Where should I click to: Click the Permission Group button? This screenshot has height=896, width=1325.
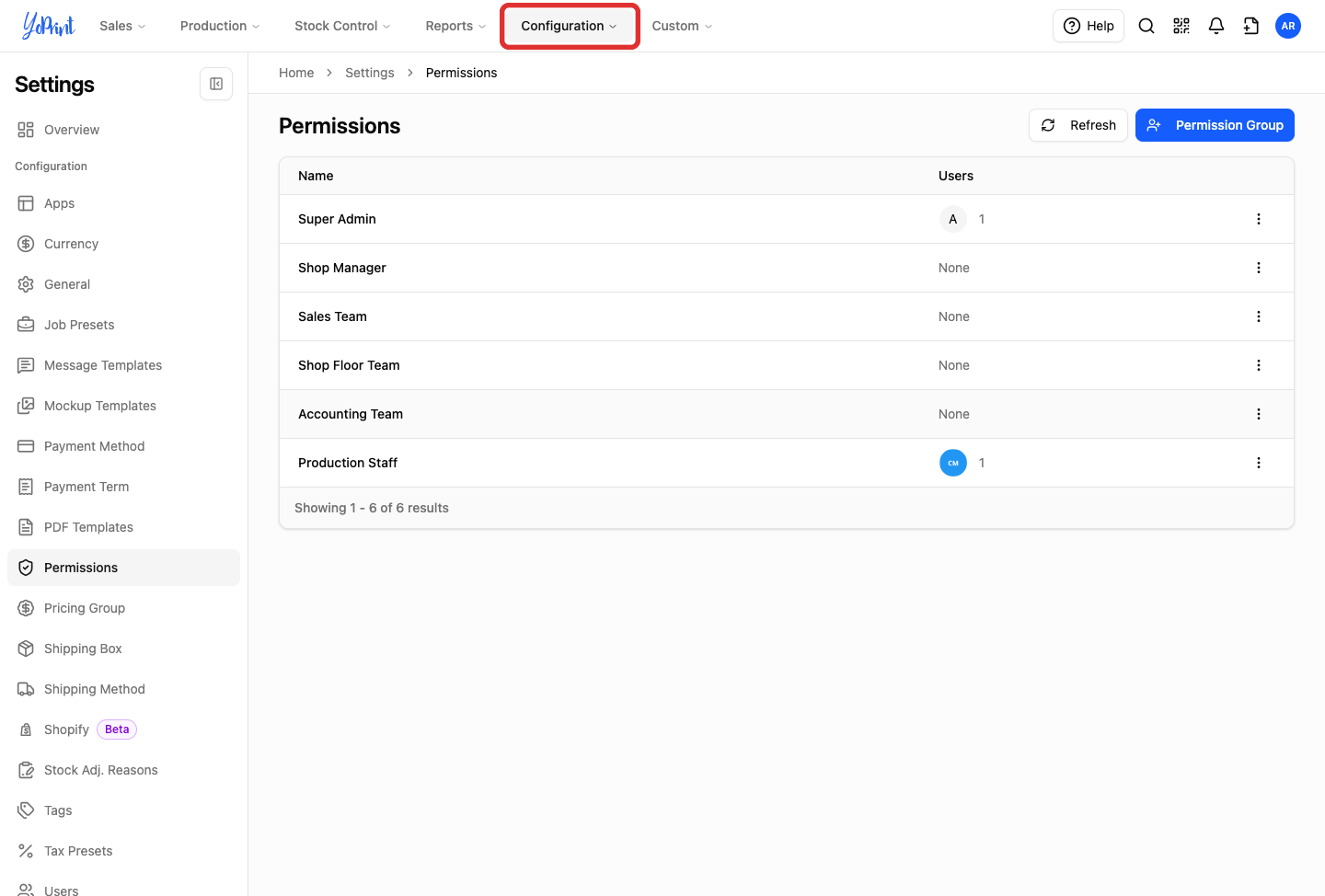click(1215, 125)
